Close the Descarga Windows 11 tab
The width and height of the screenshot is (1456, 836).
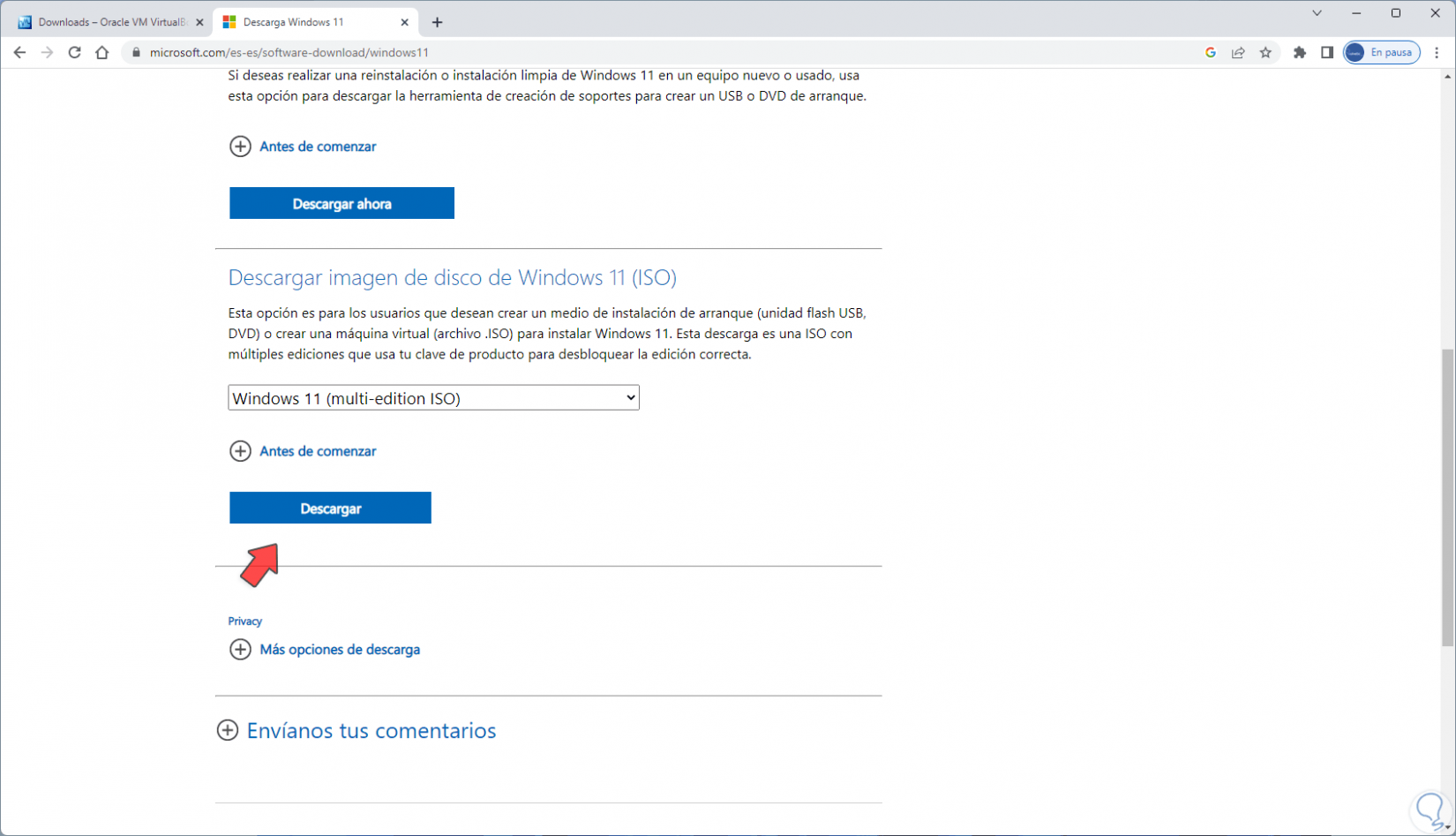coord(404,22)
